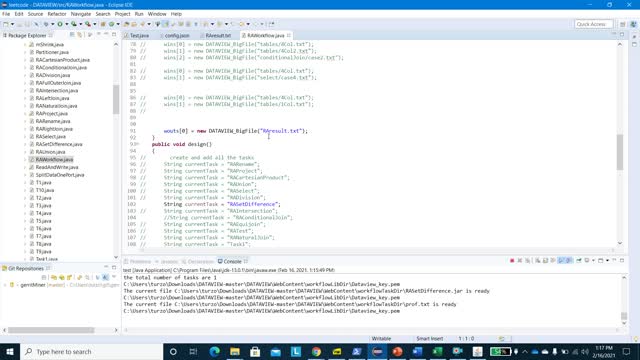The width and height of the screenshot is (640, 360).
Task: Select RASelect.java in Package Explorer
Action: tap(51, 136)
